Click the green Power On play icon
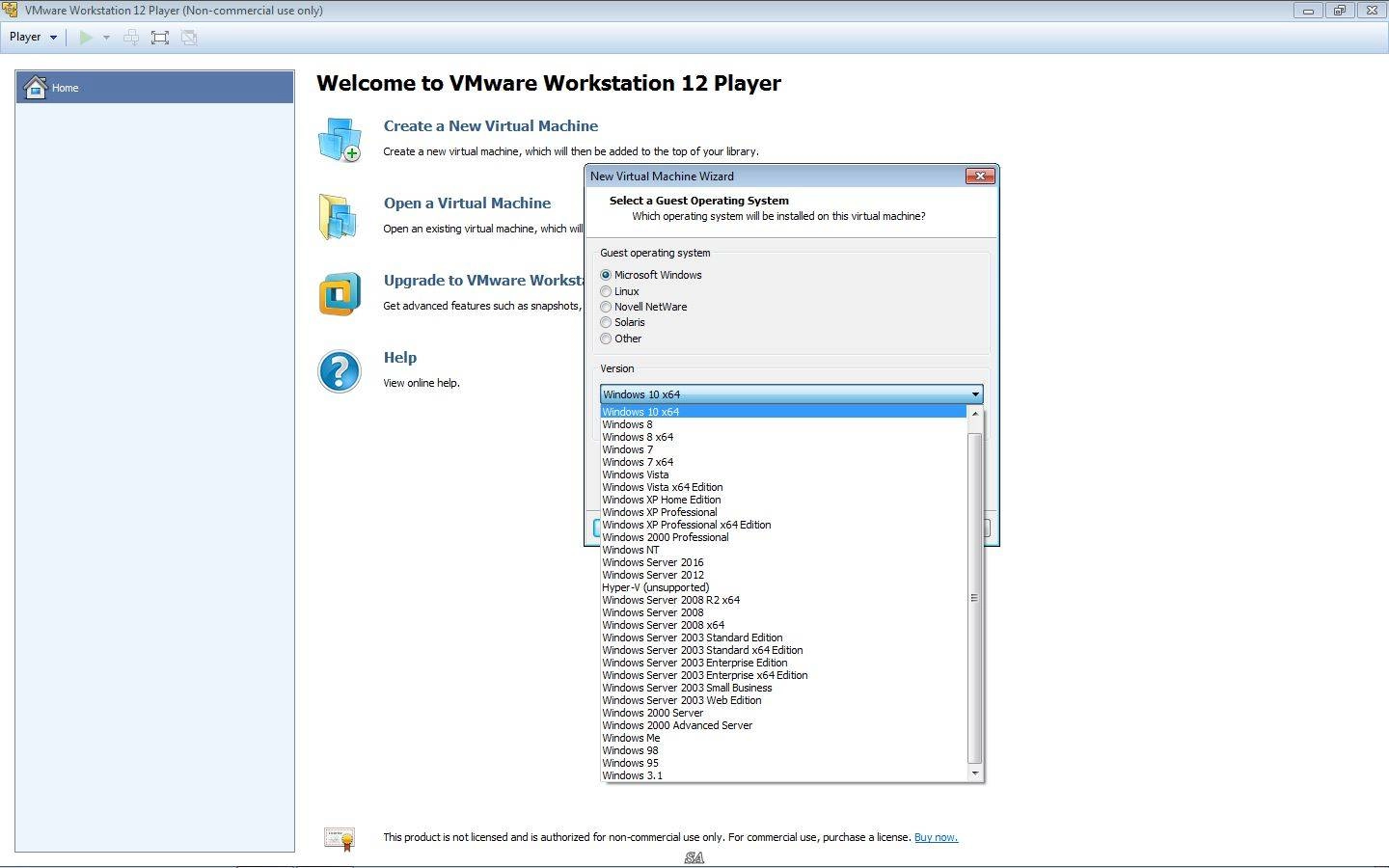The height and width of the screenshot is (868, 1389). pyautogui.click(x=86, y=38)
